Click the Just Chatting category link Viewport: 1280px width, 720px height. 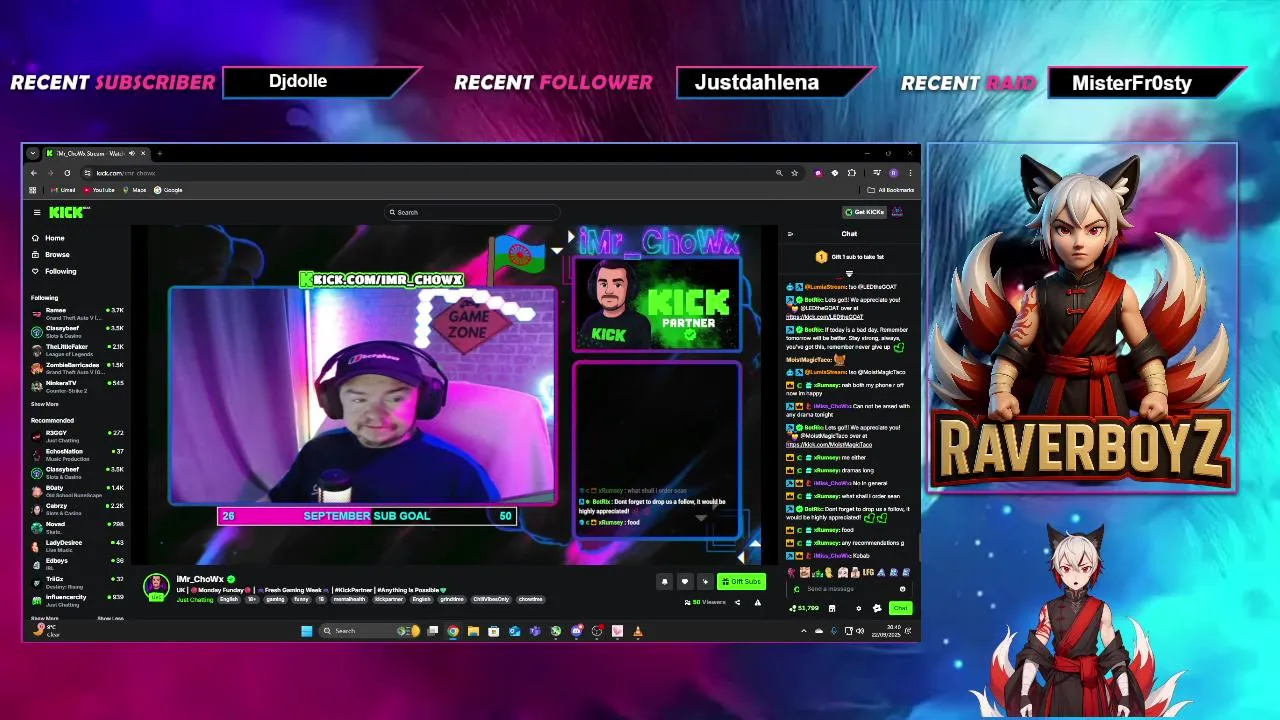[195, 599]
